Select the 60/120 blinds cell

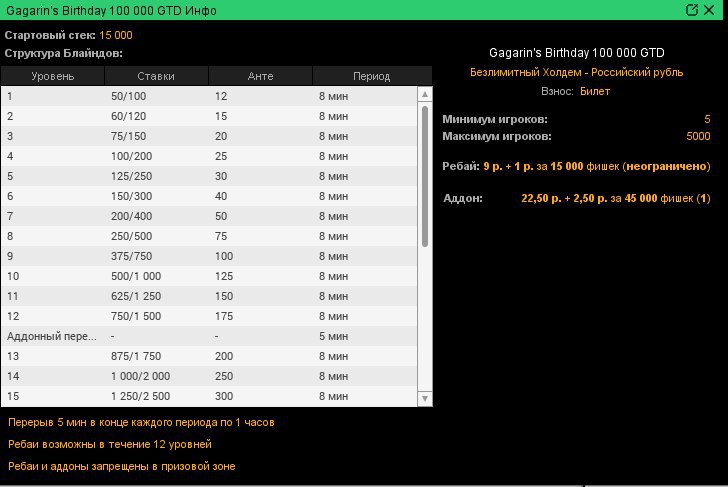pos(129,116)
